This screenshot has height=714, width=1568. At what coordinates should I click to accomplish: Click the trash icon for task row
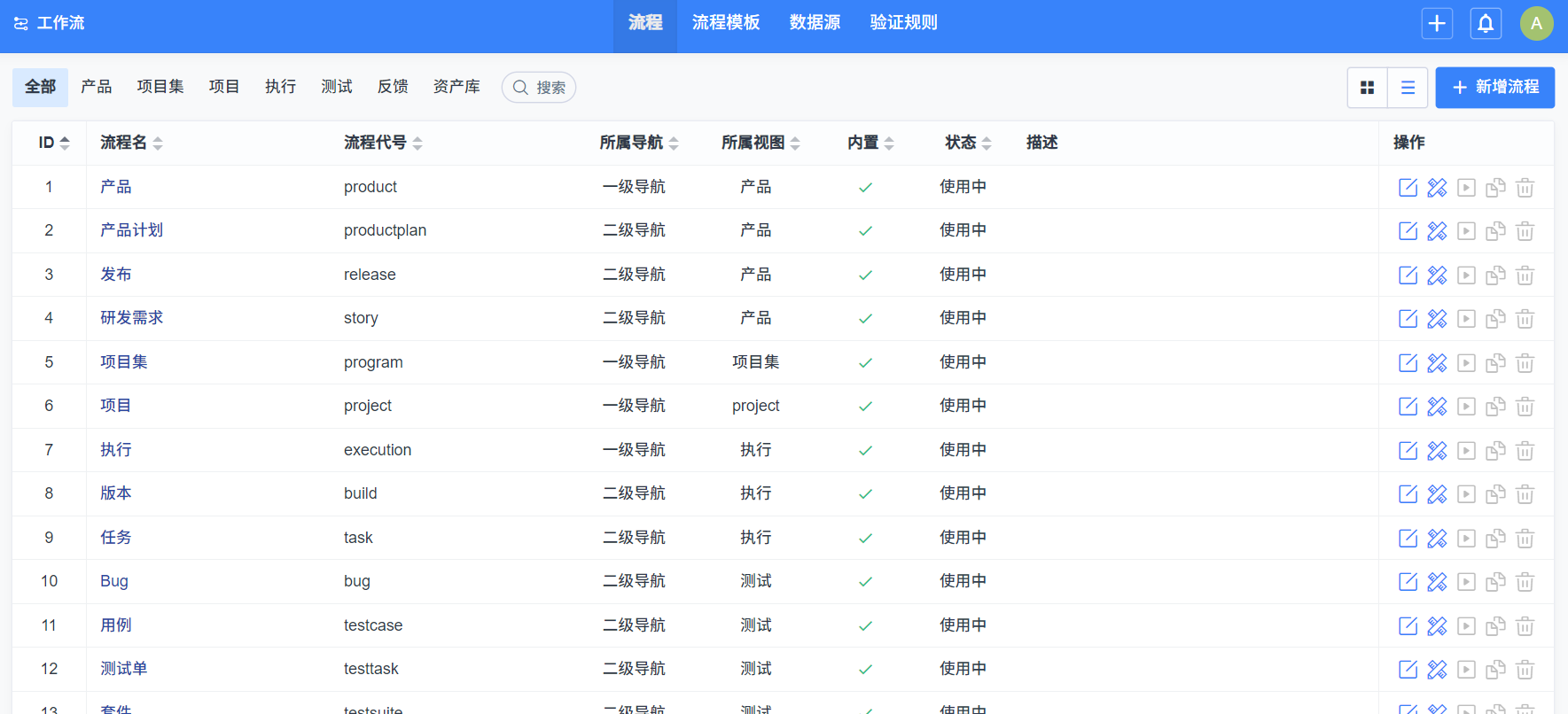coord(1525,539)
